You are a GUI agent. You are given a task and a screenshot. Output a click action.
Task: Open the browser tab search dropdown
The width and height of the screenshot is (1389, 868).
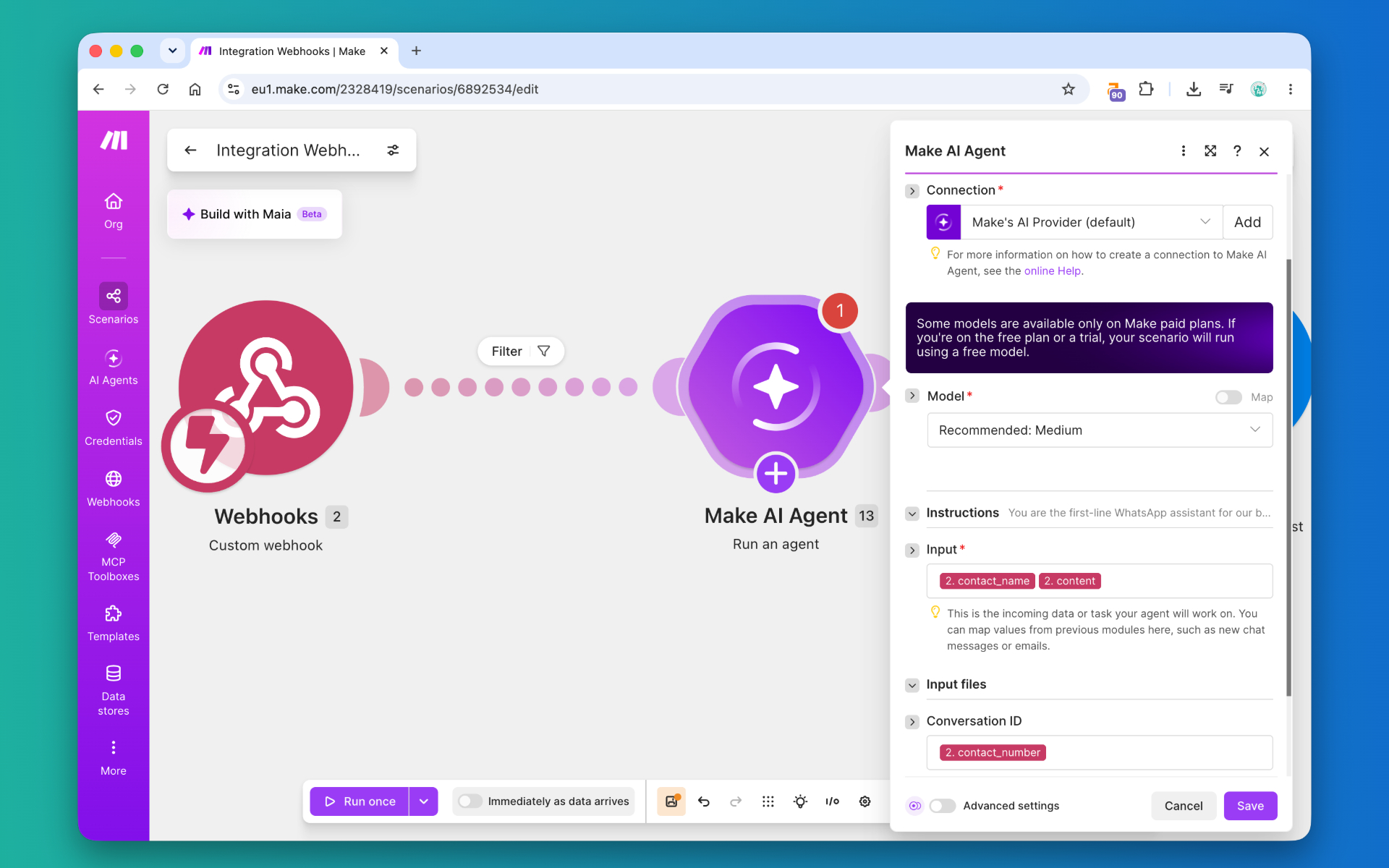(172, 51)
